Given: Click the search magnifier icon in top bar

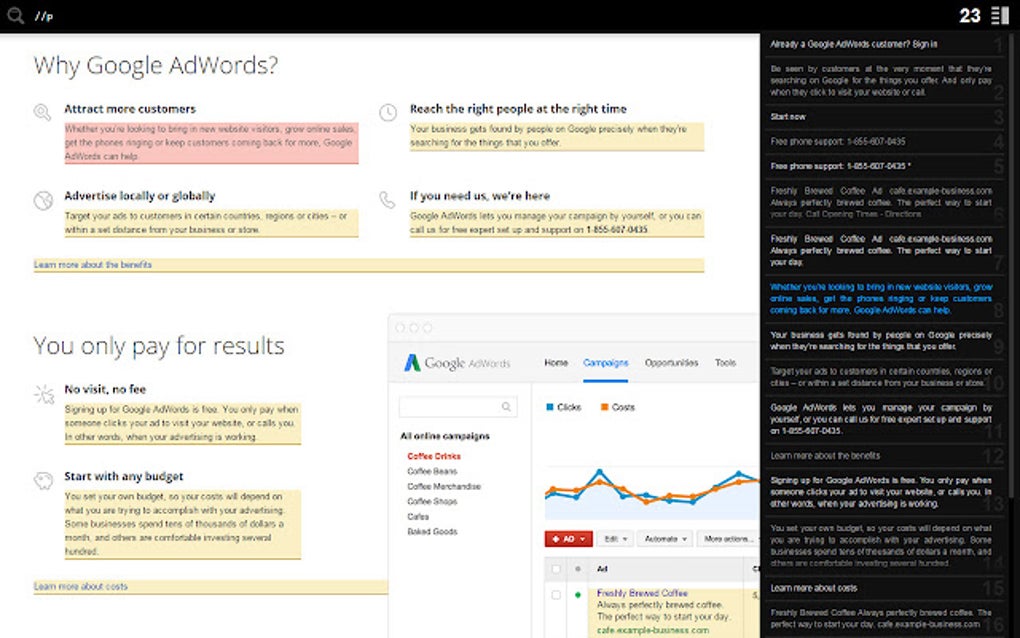Looking at the screenshot, I should point(15,16).
